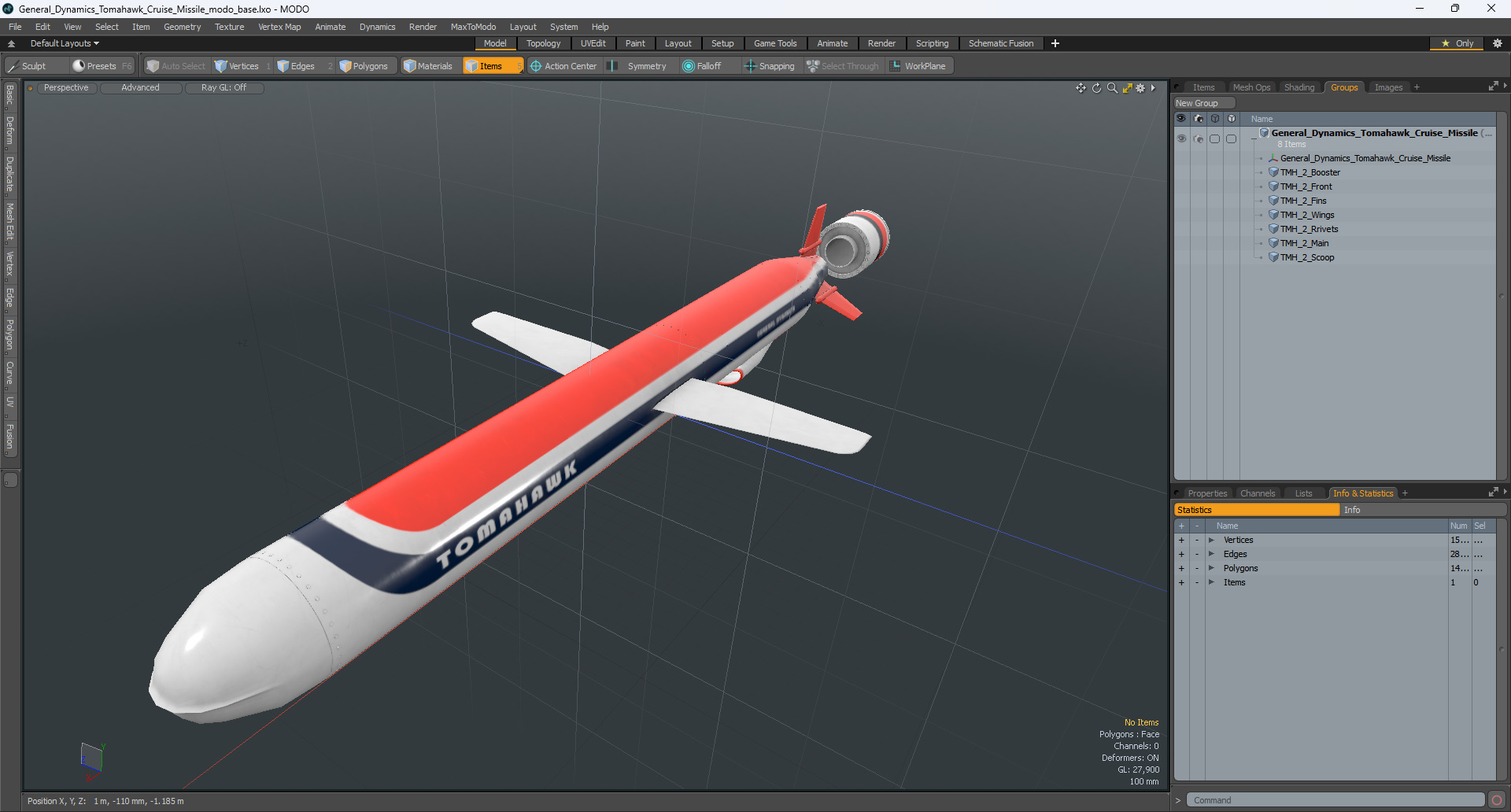Open the Deform vertical side tab
The image size is (1511, 812).
tap(9, 131)
